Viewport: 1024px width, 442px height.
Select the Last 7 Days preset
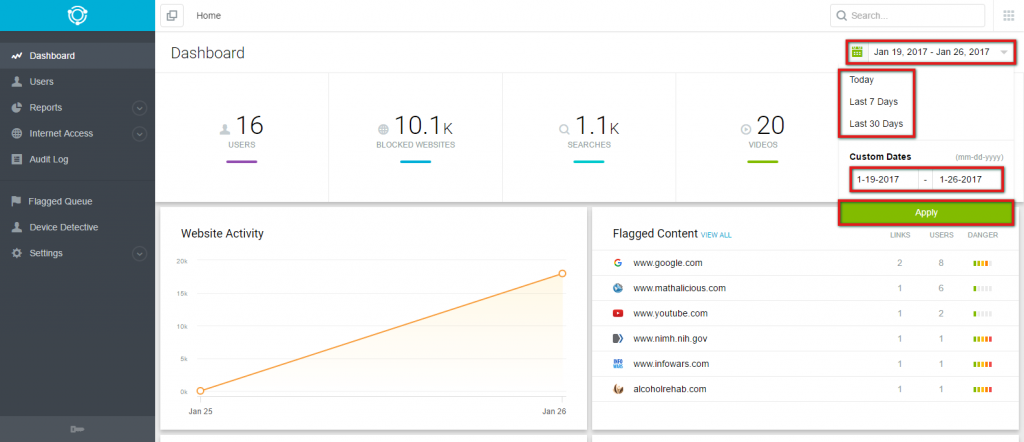point(873,102)
